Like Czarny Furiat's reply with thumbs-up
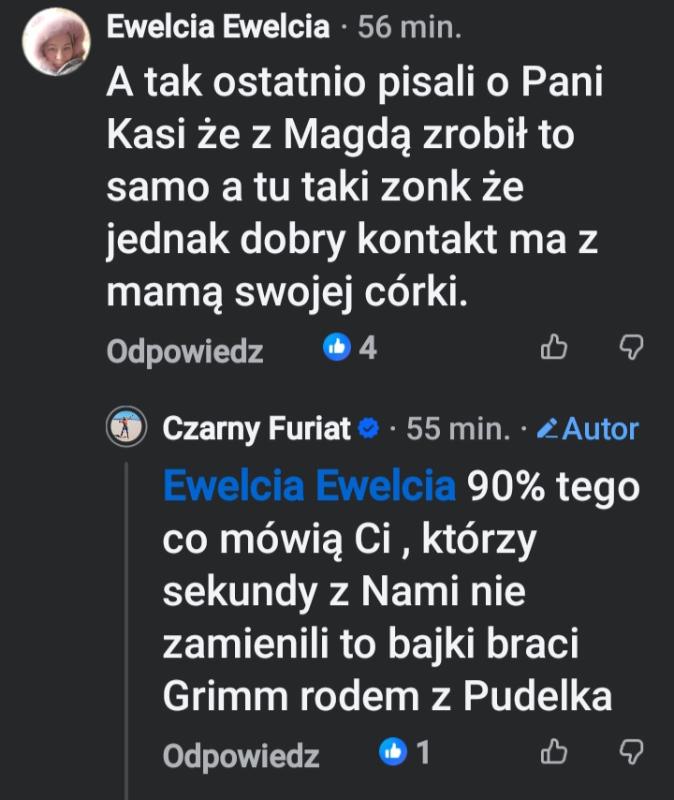This screenshot has height=800, width=674. pyautogui.click(x=553, y=751)
